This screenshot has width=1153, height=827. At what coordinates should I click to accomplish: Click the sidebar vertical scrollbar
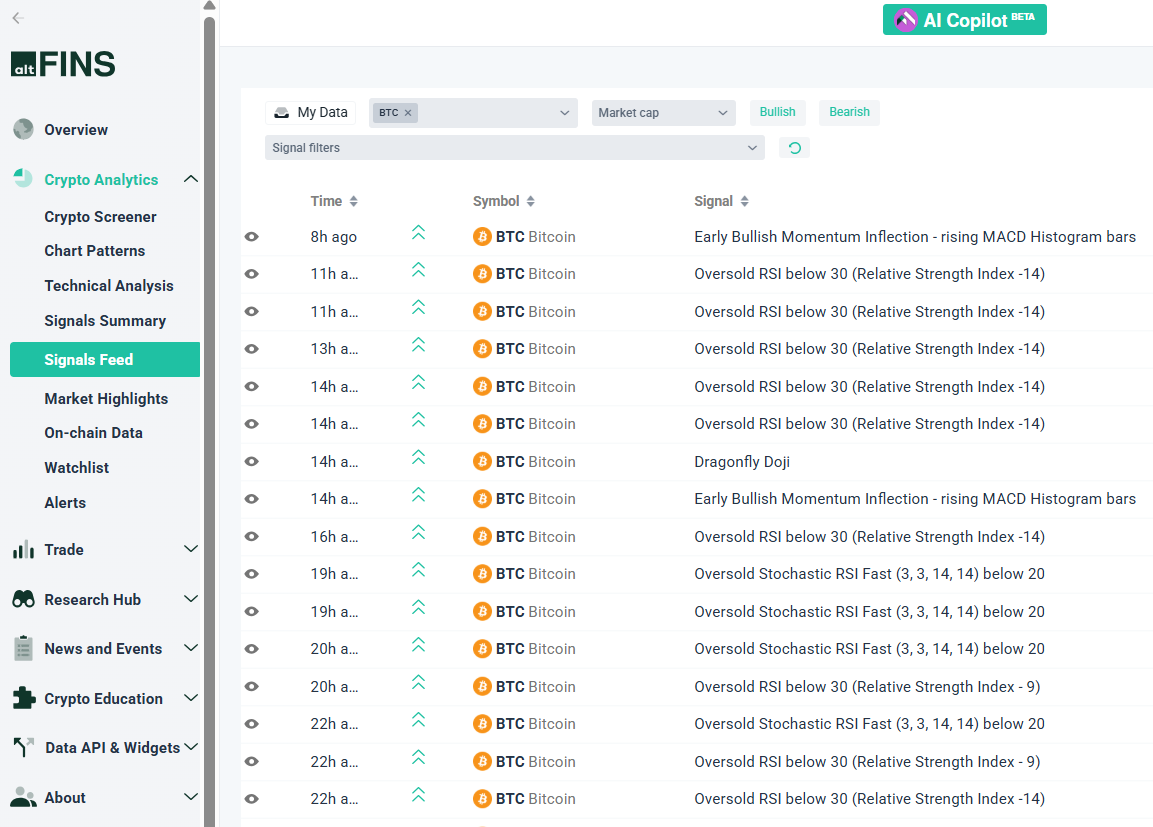(x=209, y=400)
